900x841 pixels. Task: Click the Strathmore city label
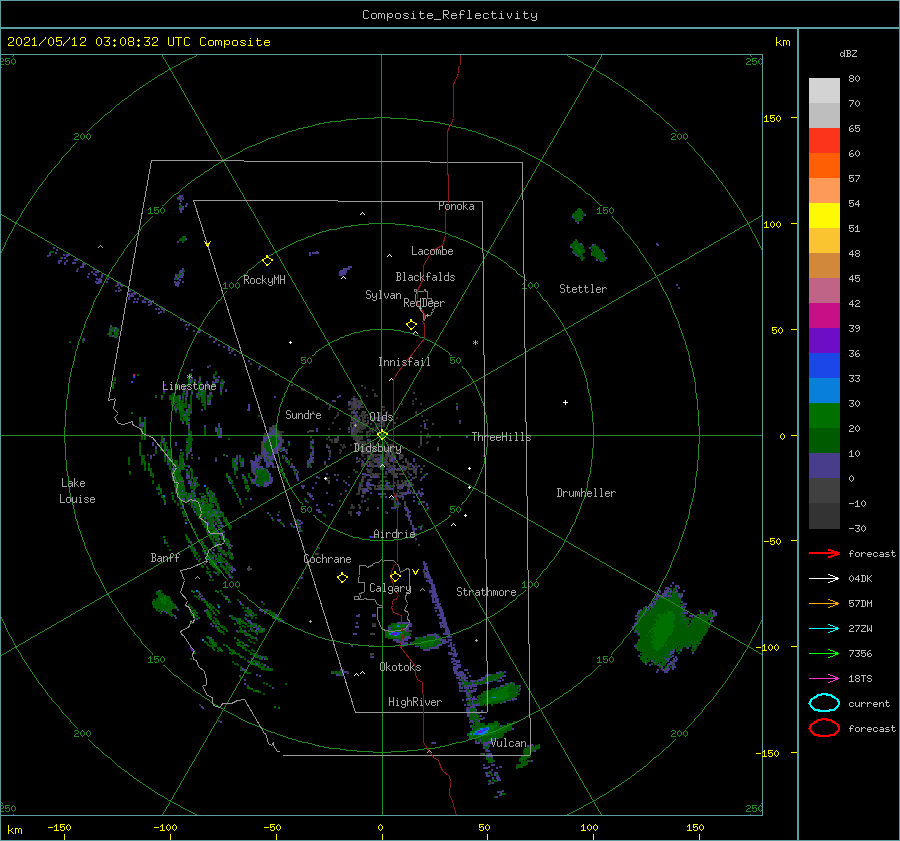486,592
